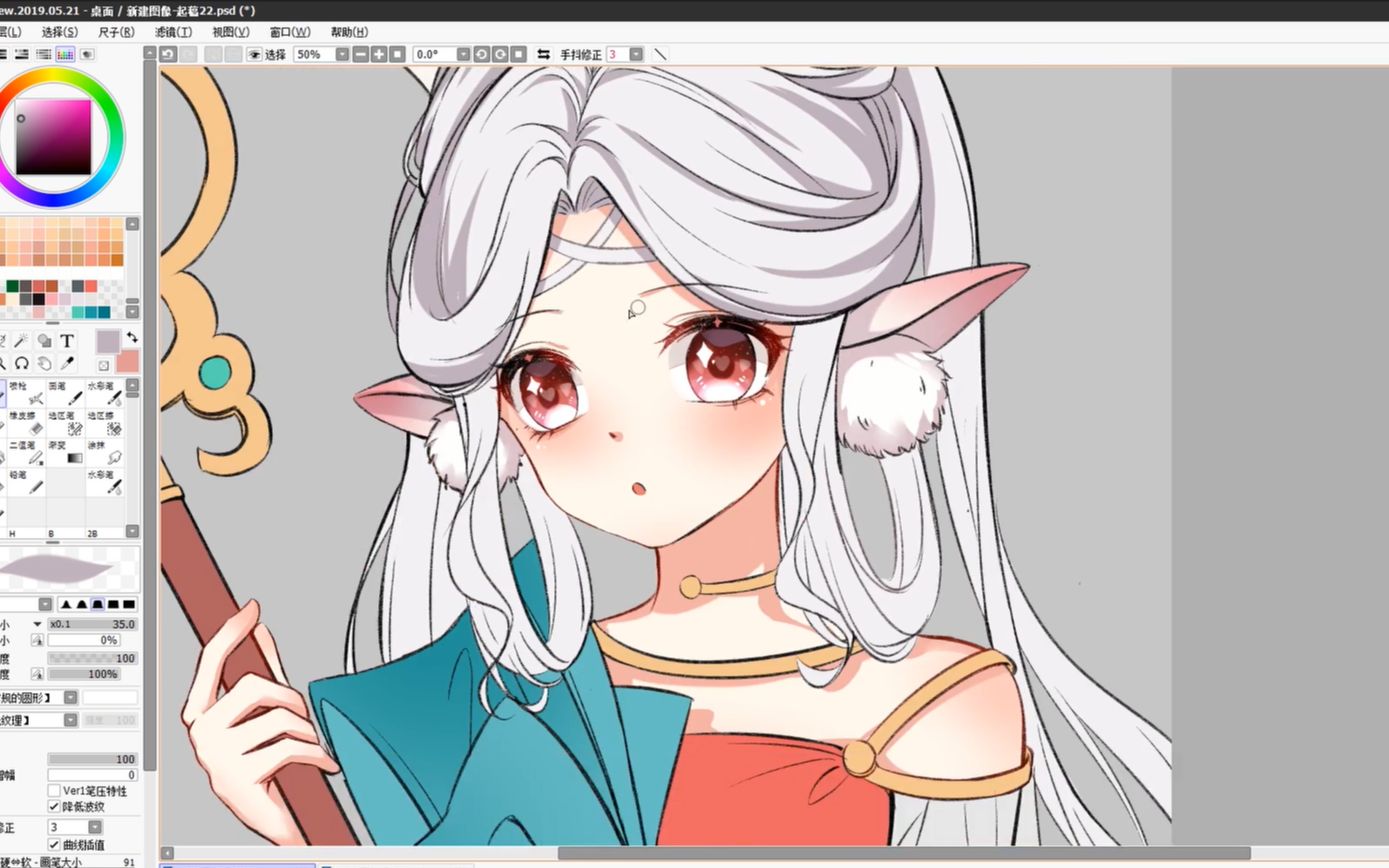Pick the dark green color swatch

(12, 286)
